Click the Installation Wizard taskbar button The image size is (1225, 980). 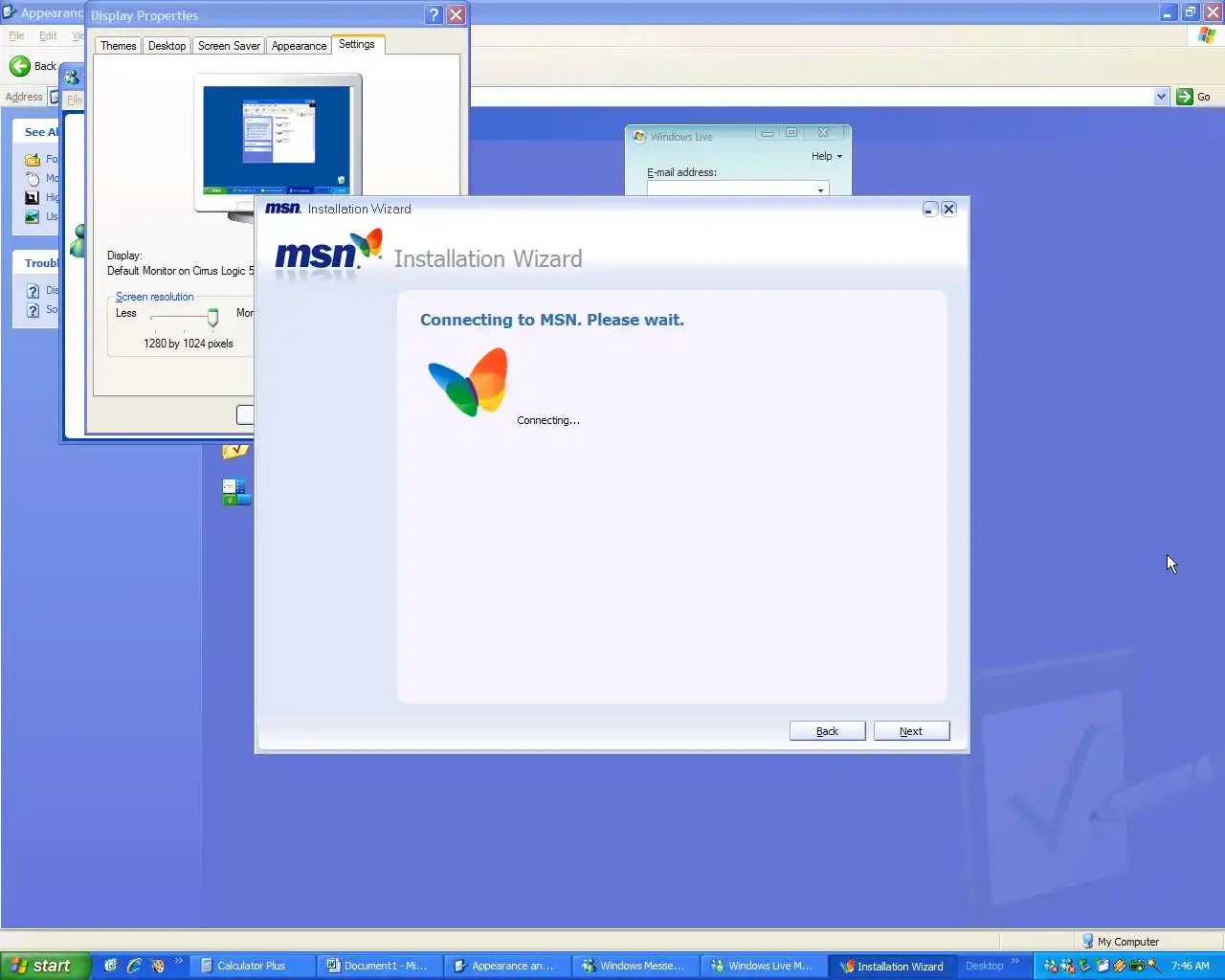[x=892, y=966]
